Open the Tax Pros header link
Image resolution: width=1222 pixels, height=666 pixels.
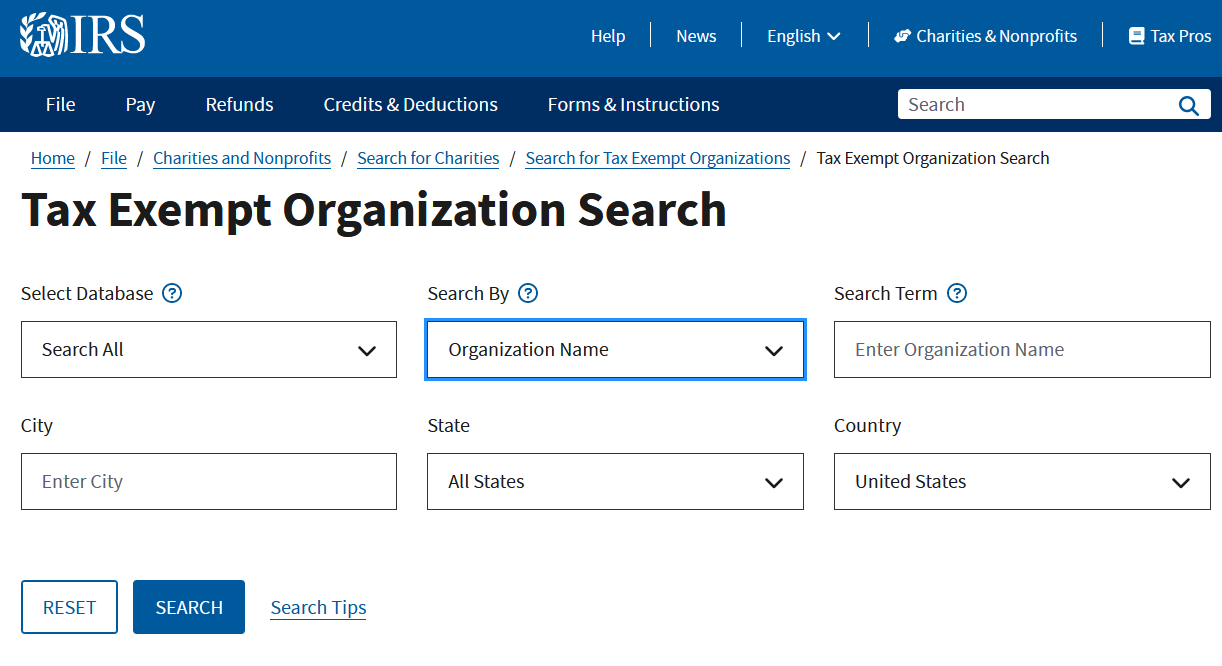(x=1169, y=36)
